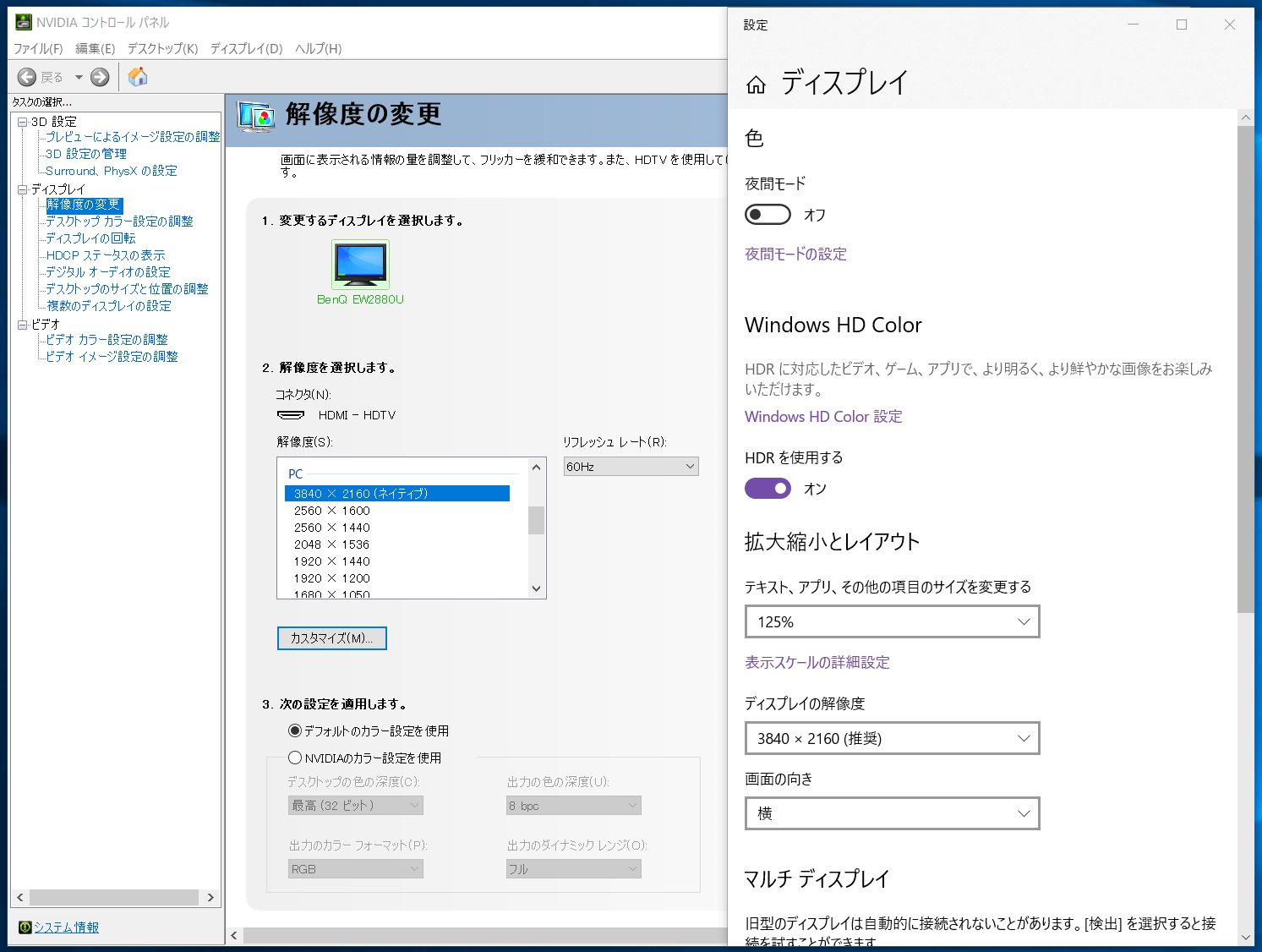This screenshot has width=1262, height=952.
Task: Click the システム情報 info icon
Action: point(25,927)
